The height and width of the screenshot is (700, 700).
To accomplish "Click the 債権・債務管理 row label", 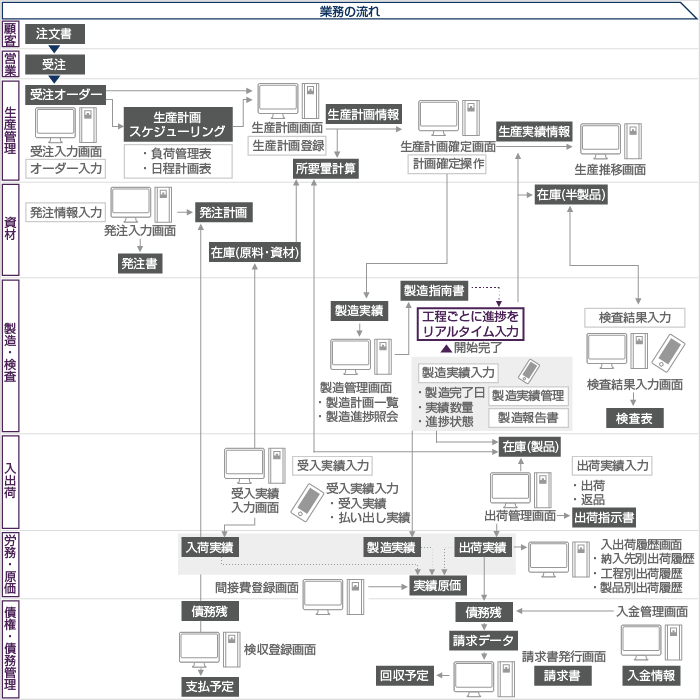I will pos(10,648).
